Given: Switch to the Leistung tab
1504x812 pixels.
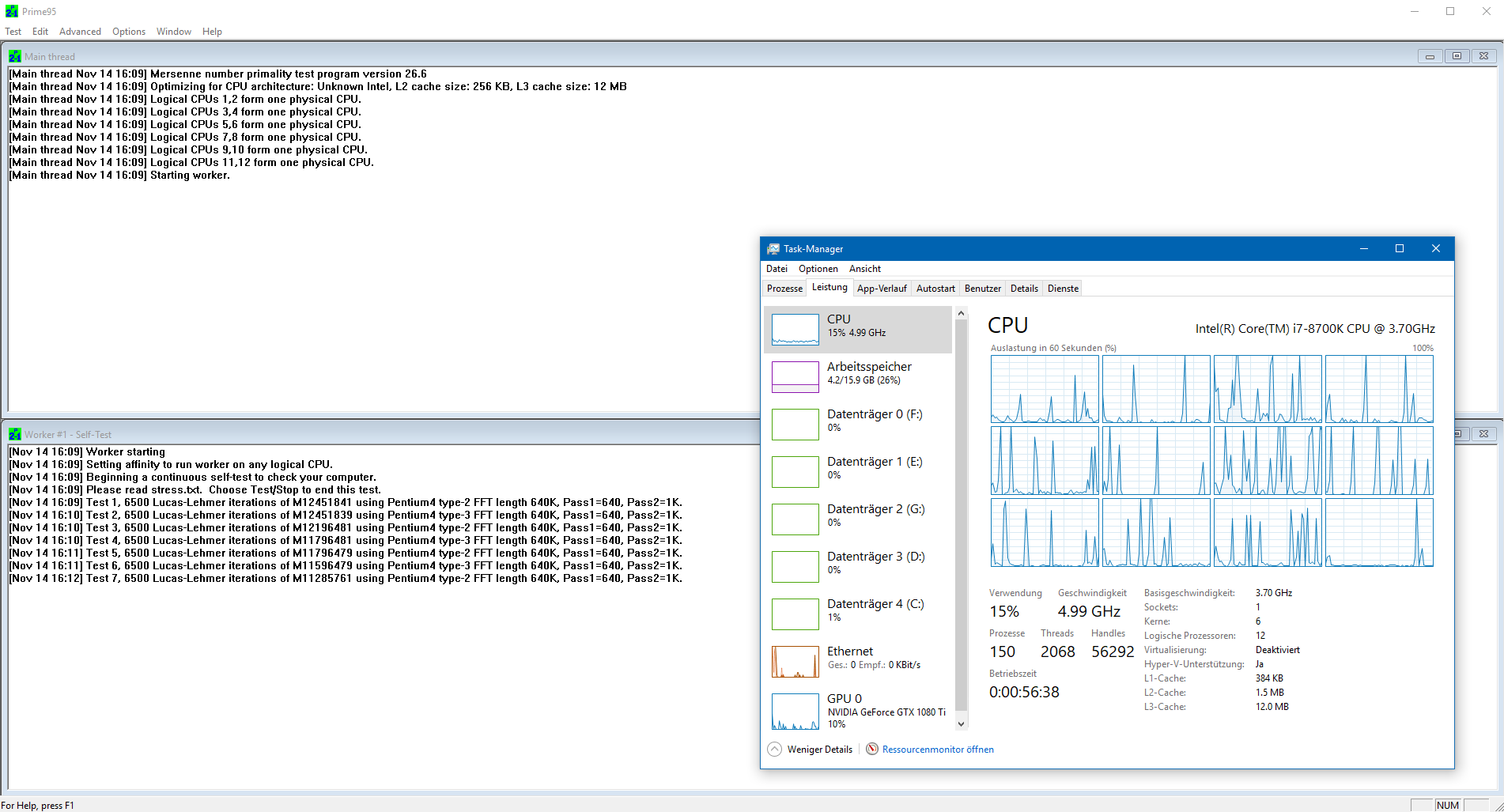Looking at the screenshot, I should point(829,288).
